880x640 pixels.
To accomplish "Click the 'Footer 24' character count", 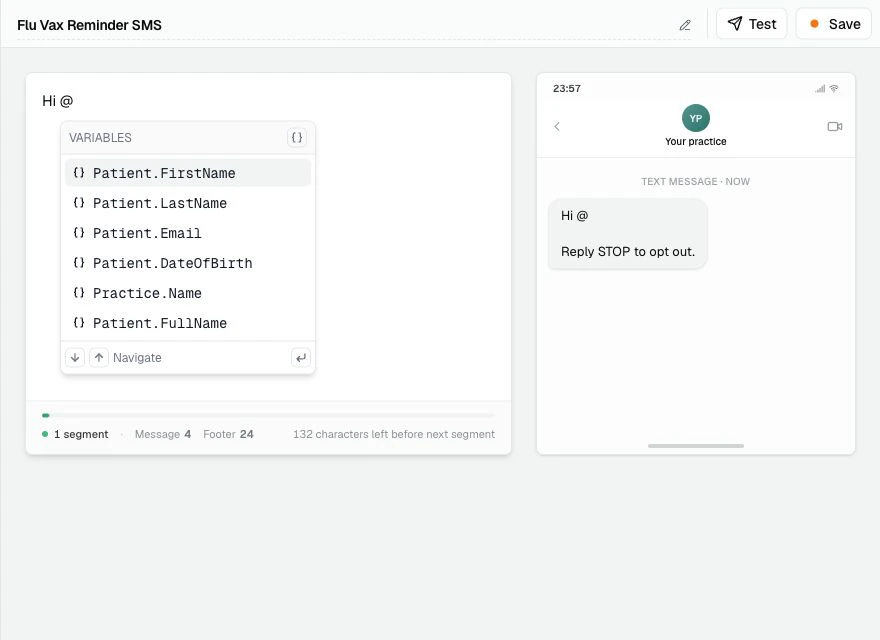I will coord(228,434).
